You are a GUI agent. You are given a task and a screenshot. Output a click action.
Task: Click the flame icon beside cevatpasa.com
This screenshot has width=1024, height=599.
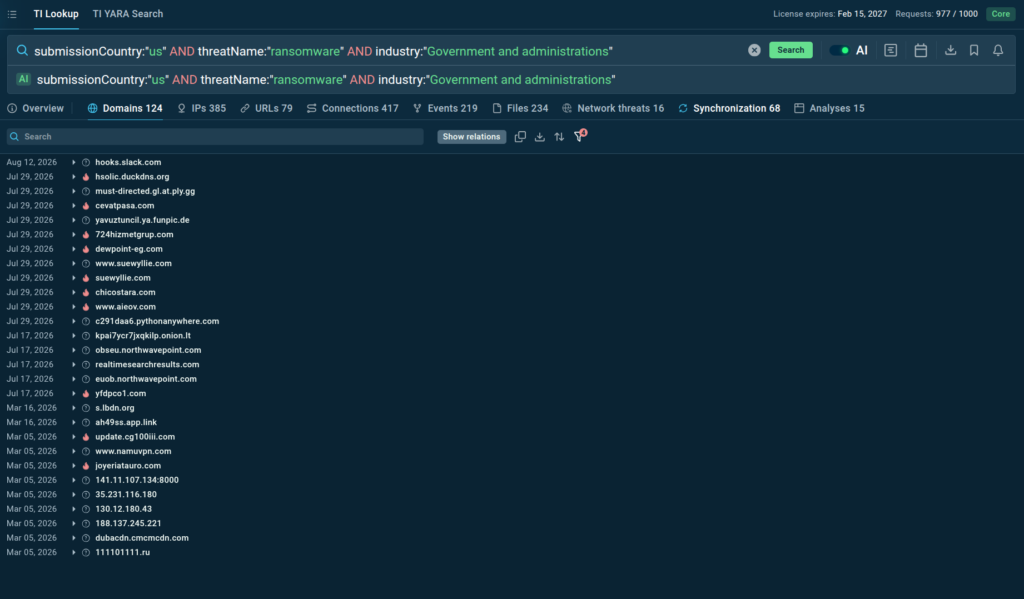(86, 205)
